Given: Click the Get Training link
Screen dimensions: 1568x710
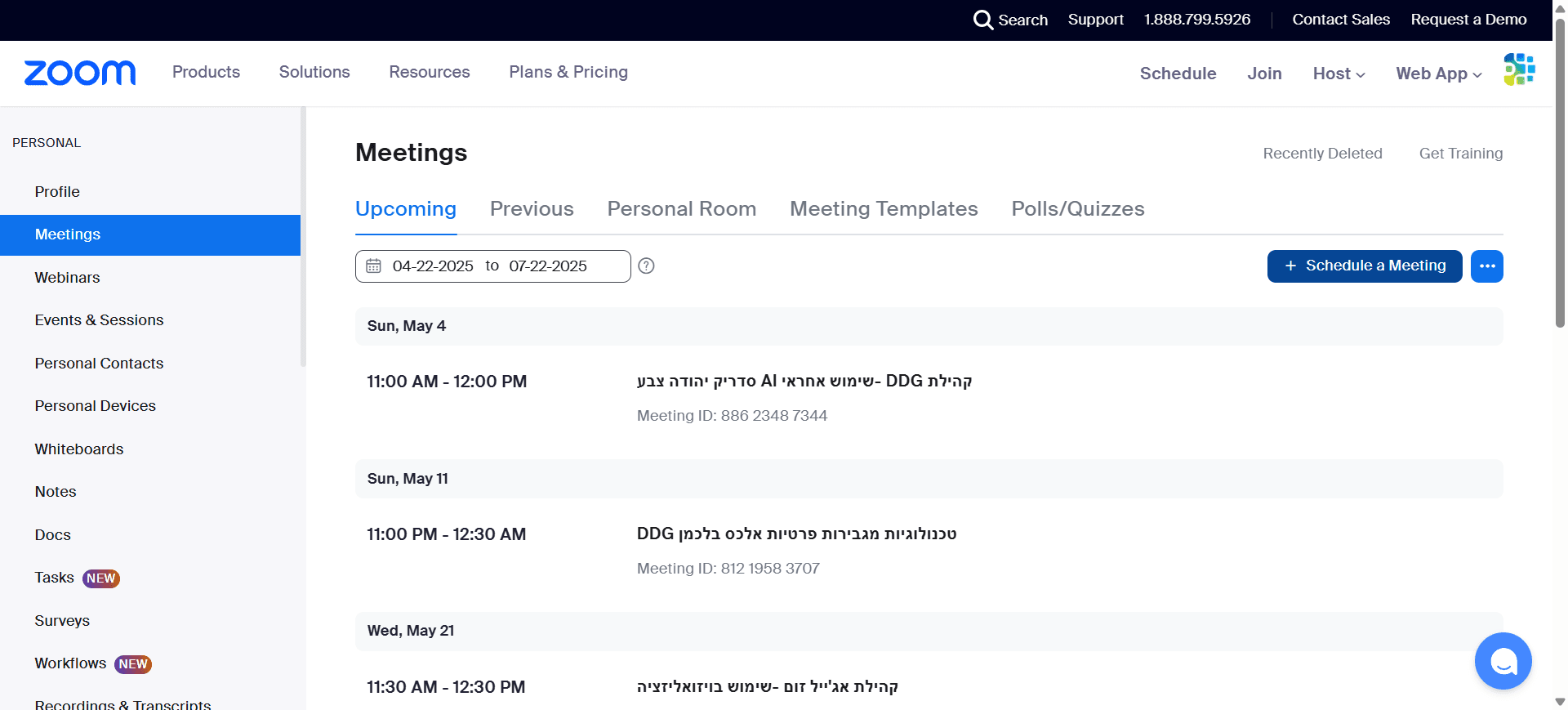Looking at the screenshot, I should coord(1461,154).
